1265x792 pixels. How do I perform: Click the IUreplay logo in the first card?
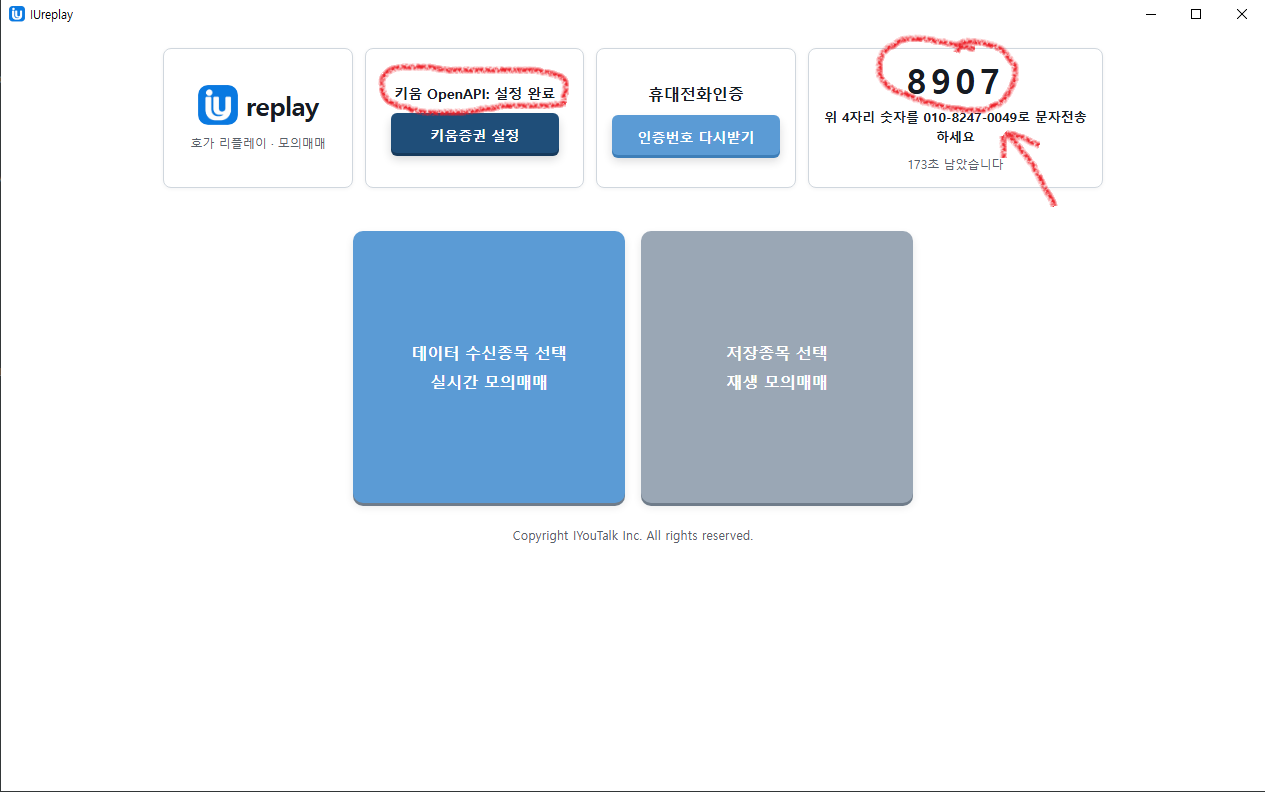[x=258, y=106]
